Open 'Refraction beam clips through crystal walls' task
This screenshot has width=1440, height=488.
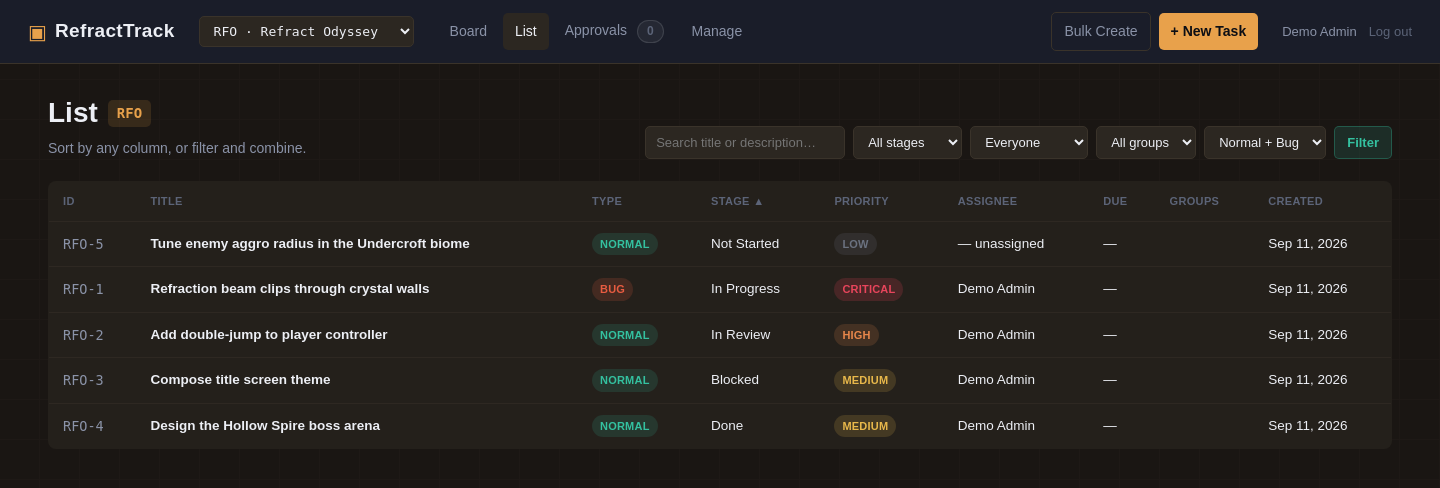(x=290, y=288)
